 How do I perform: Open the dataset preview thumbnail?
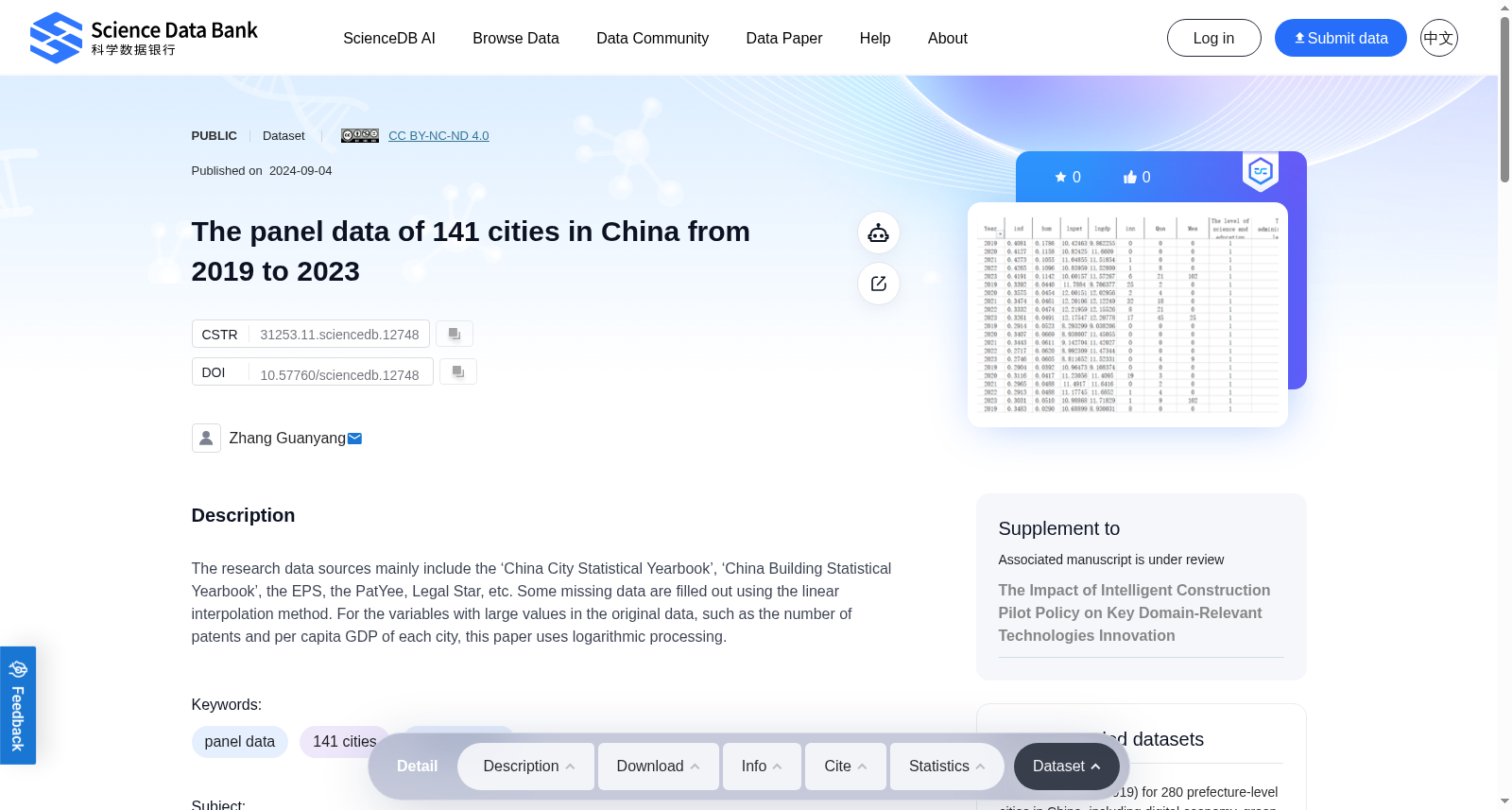[x=1127, y=315]
